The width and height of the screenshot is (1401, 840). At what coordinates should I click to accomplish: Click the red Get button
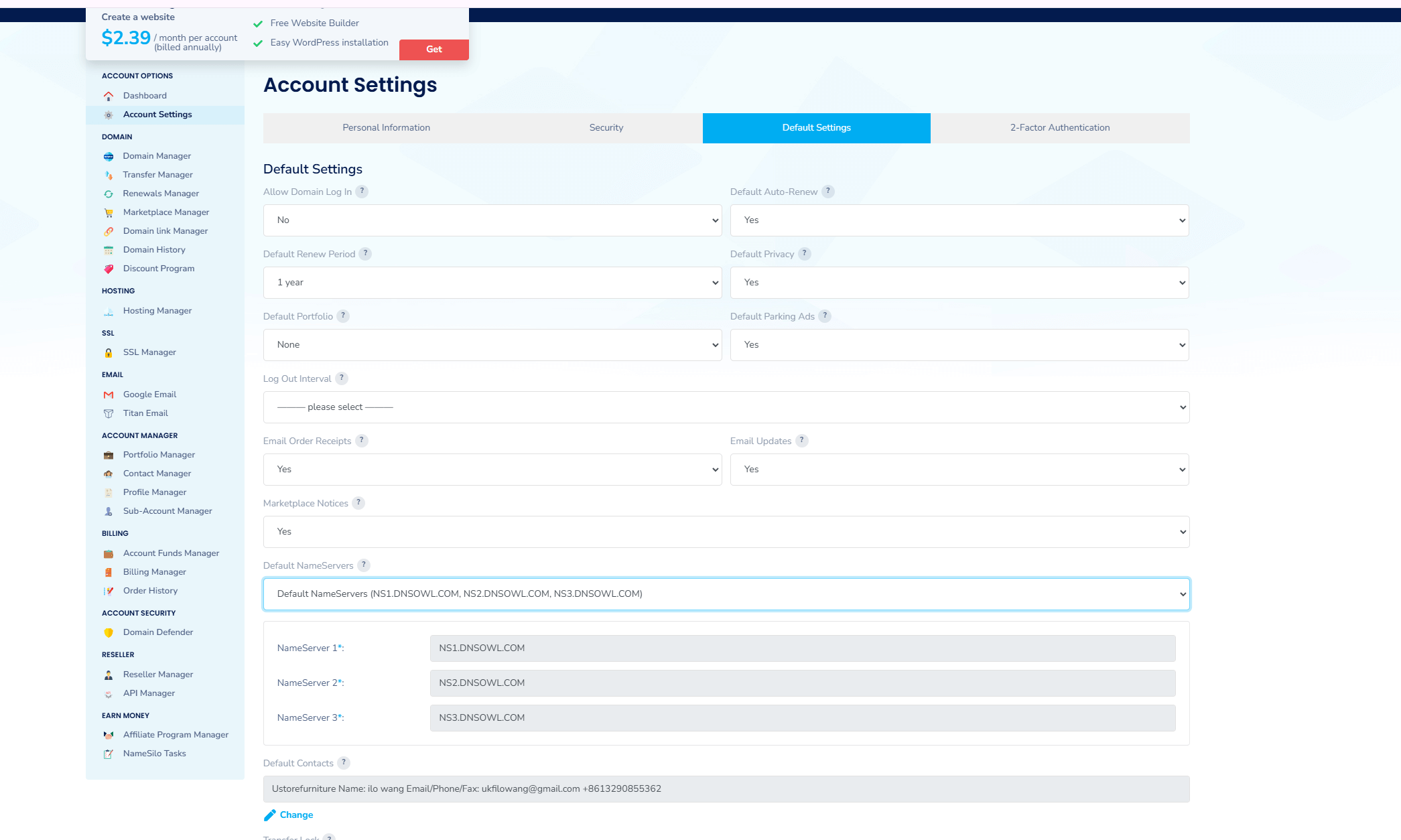pyautogui.click(x=433, y=50)
